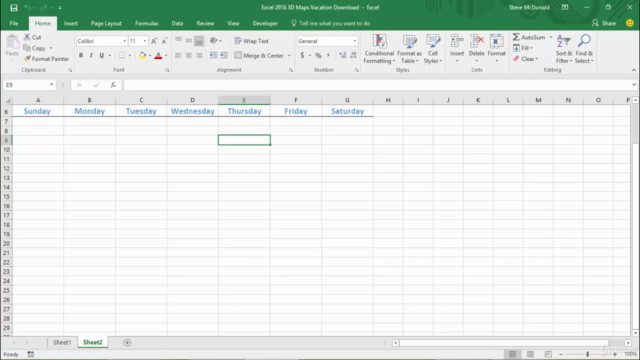Open the Insert ribbon tab
Image resolution: width=640 pixels, height=360 pixels.
point(70,23)
